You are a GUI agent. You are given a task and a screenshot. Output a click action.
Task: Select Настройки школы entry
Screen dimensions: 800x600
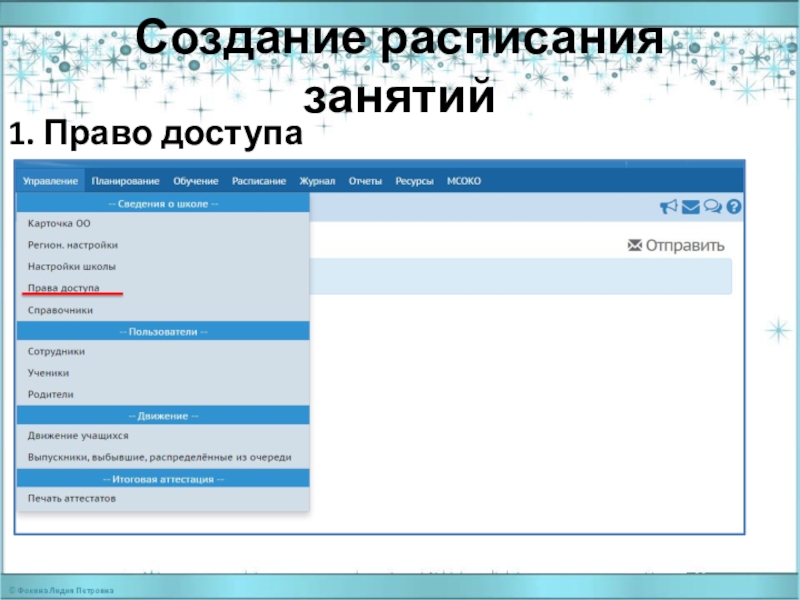pyautogui.click(x=71, y=267)
